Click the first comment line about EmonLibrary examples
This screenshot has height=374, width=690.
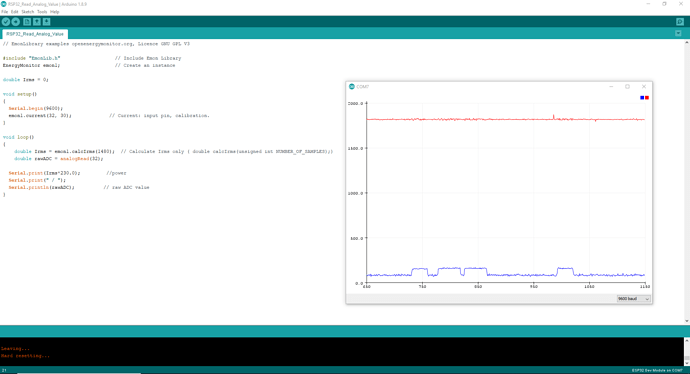(96, 44)
